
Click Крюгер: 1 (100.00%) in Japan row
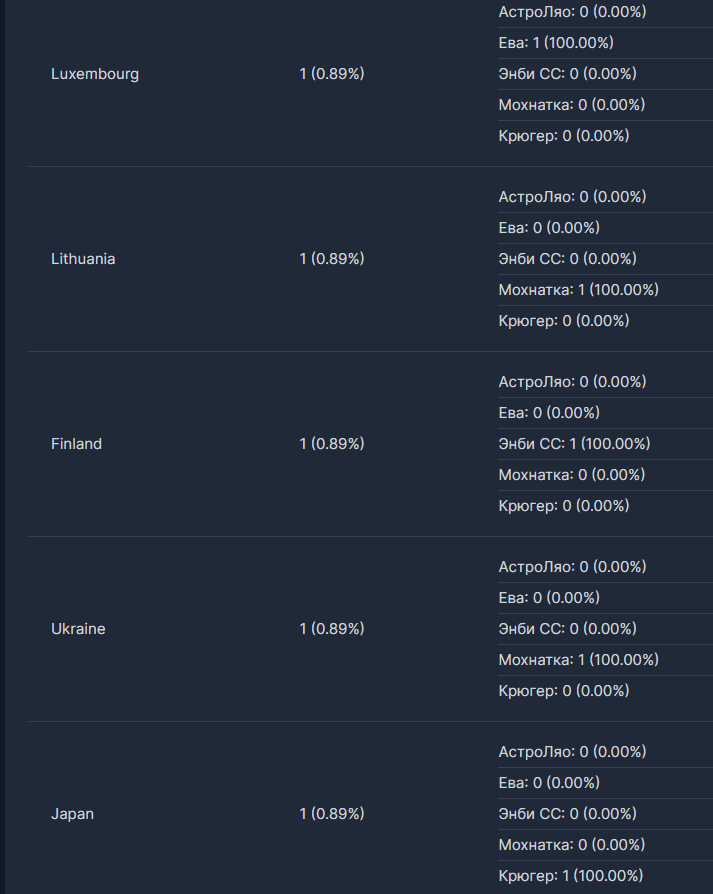click(x=571, y=876)
